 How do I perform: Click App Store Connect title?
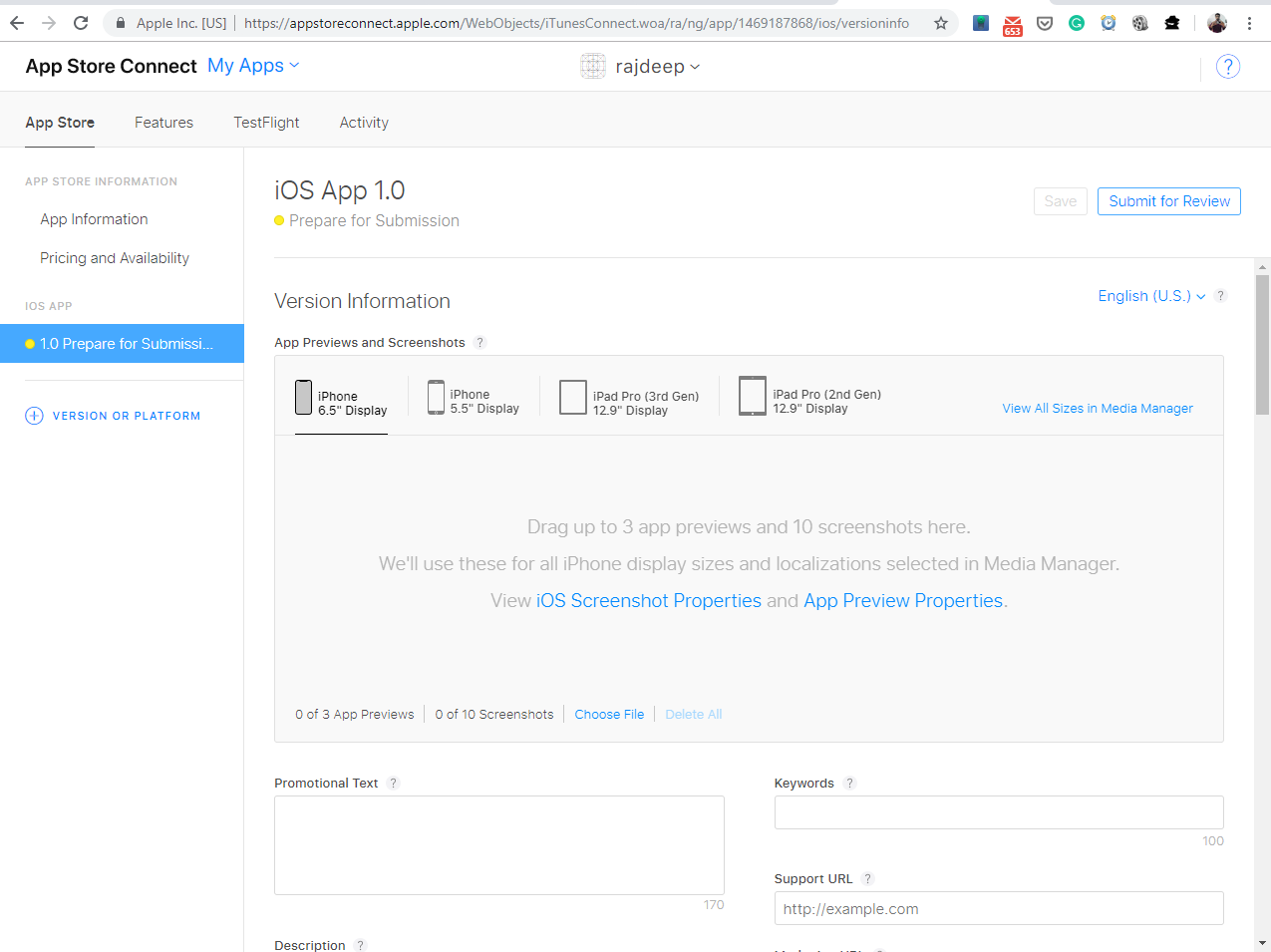point(111,66)
